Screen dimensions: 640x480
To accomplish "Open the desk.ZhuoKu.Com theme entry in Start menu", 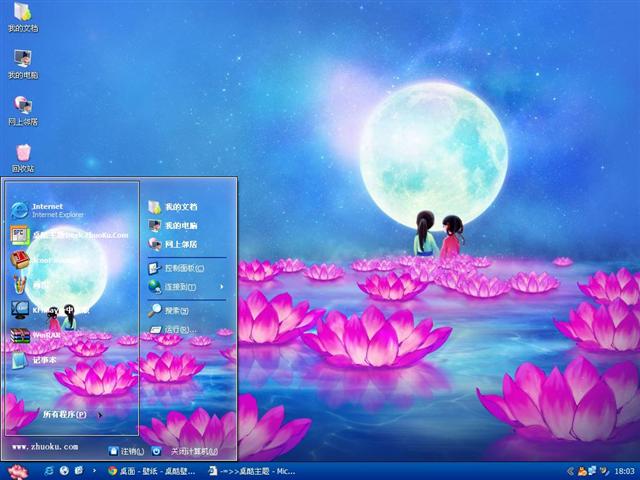I will pos(69,235).
